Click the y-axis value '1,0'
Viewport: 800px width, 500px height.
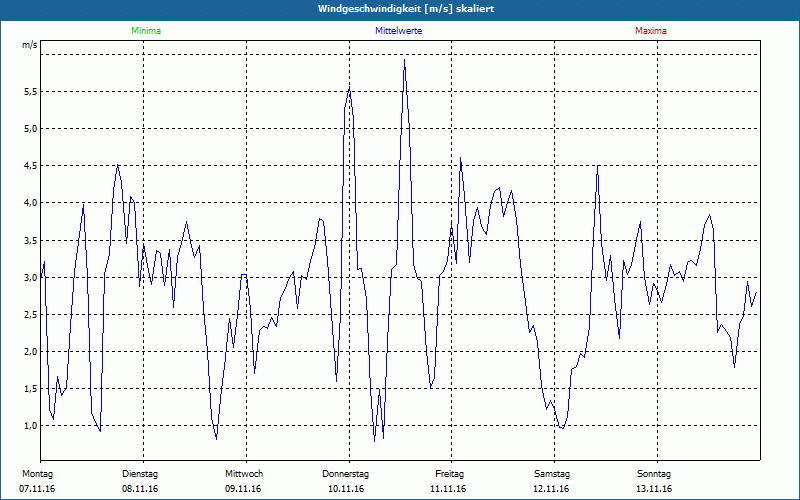pyautogui.click(x=31, y=426)
